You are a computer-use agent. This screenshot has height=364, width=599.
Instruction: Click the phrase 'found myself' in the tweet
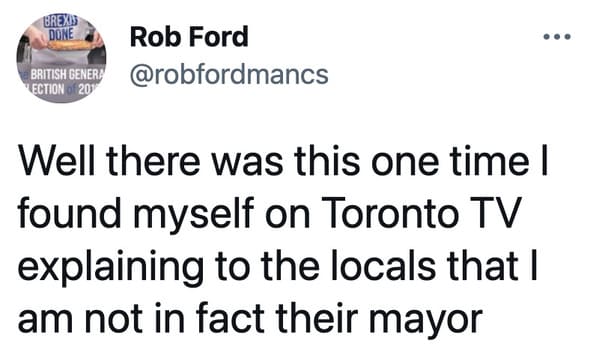coord(136,215)
